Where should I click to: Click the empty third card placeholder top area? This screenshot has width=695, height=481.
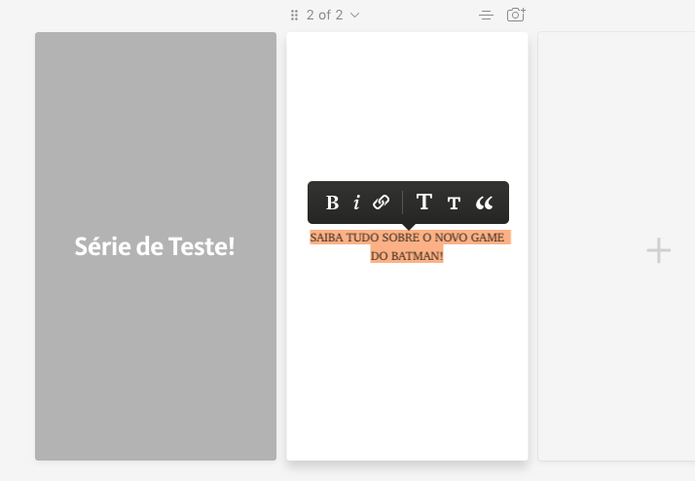pyautogui.click(x=616, y=111)
